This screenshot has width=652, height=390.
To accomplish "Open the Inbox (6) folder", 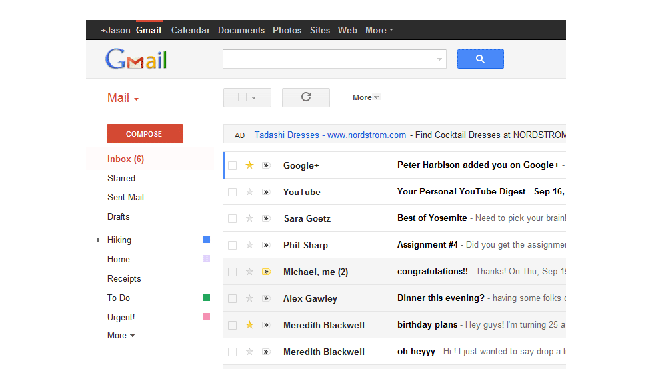I will tap(126, 159).
